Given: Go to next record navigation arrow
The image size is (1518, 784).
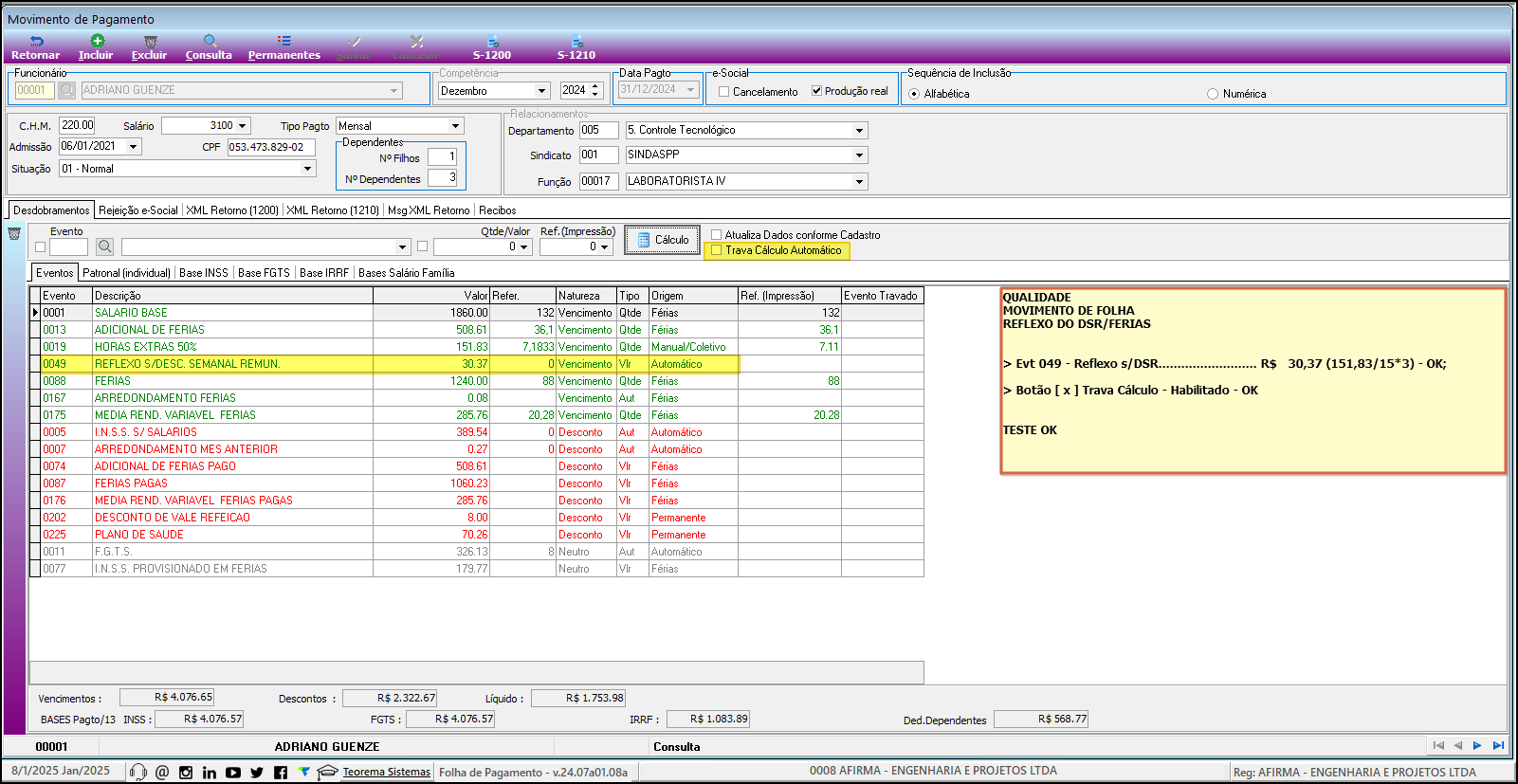Looking at the screenshot, I should [x=1477, y=746].
